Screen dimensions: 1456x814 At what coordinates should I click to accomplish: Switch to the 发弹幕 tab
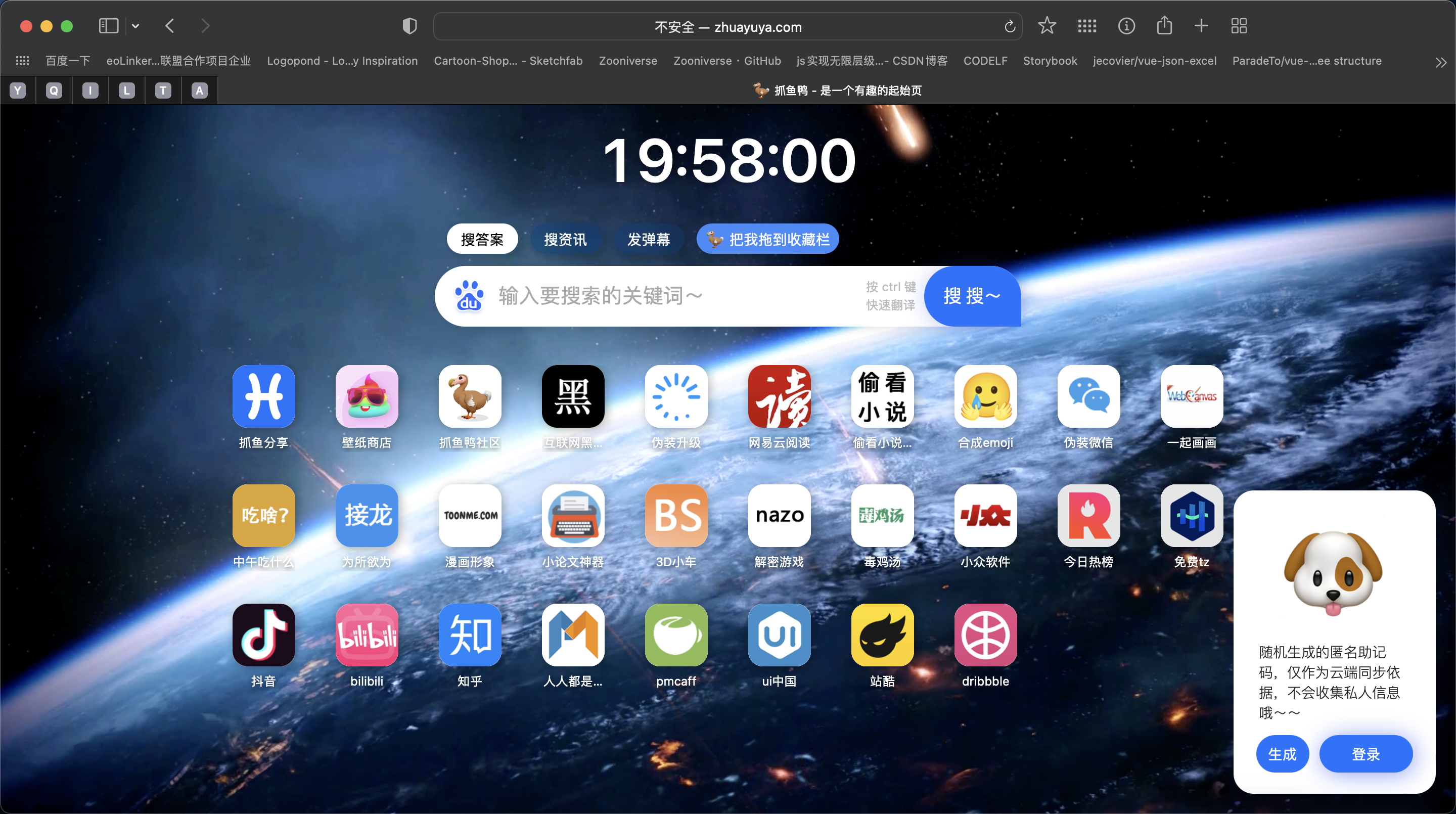pyautogui.click(x=648, y=239)
